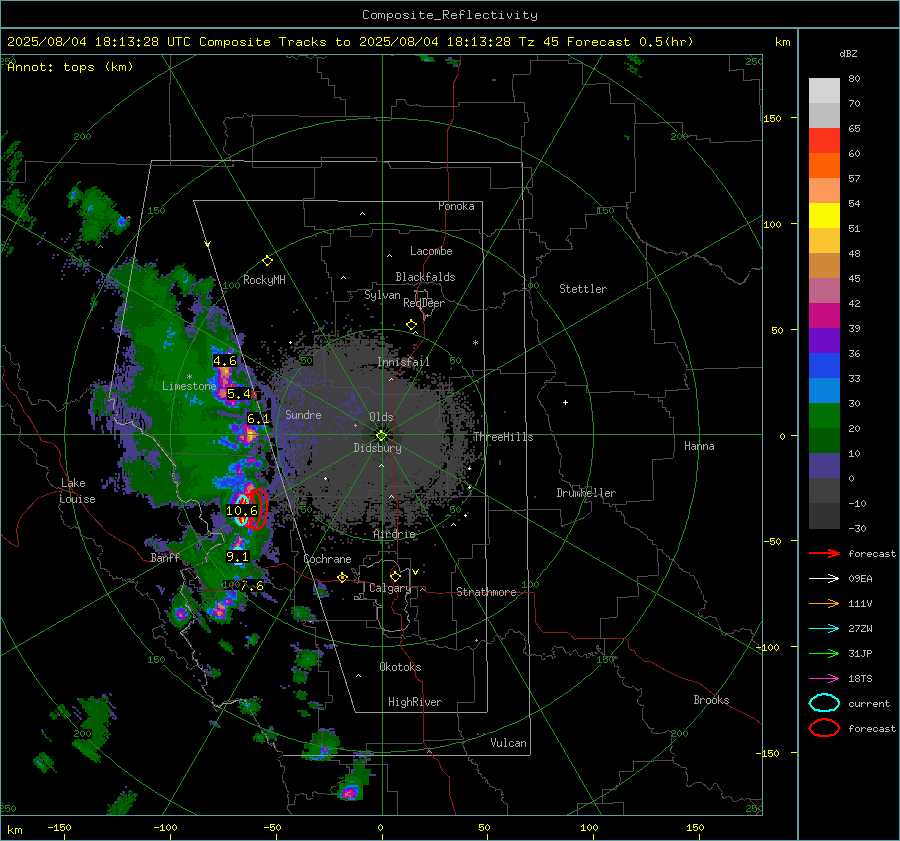The height and width of the screenshot is (841, 900).
Task: Click the Strathmore town label
Action: [x=486, y=592]
